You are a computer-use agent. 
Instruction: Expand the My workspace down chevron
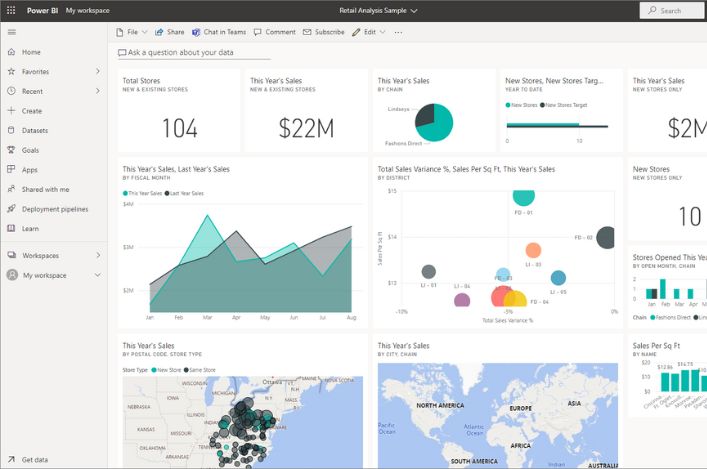point(98,275)
